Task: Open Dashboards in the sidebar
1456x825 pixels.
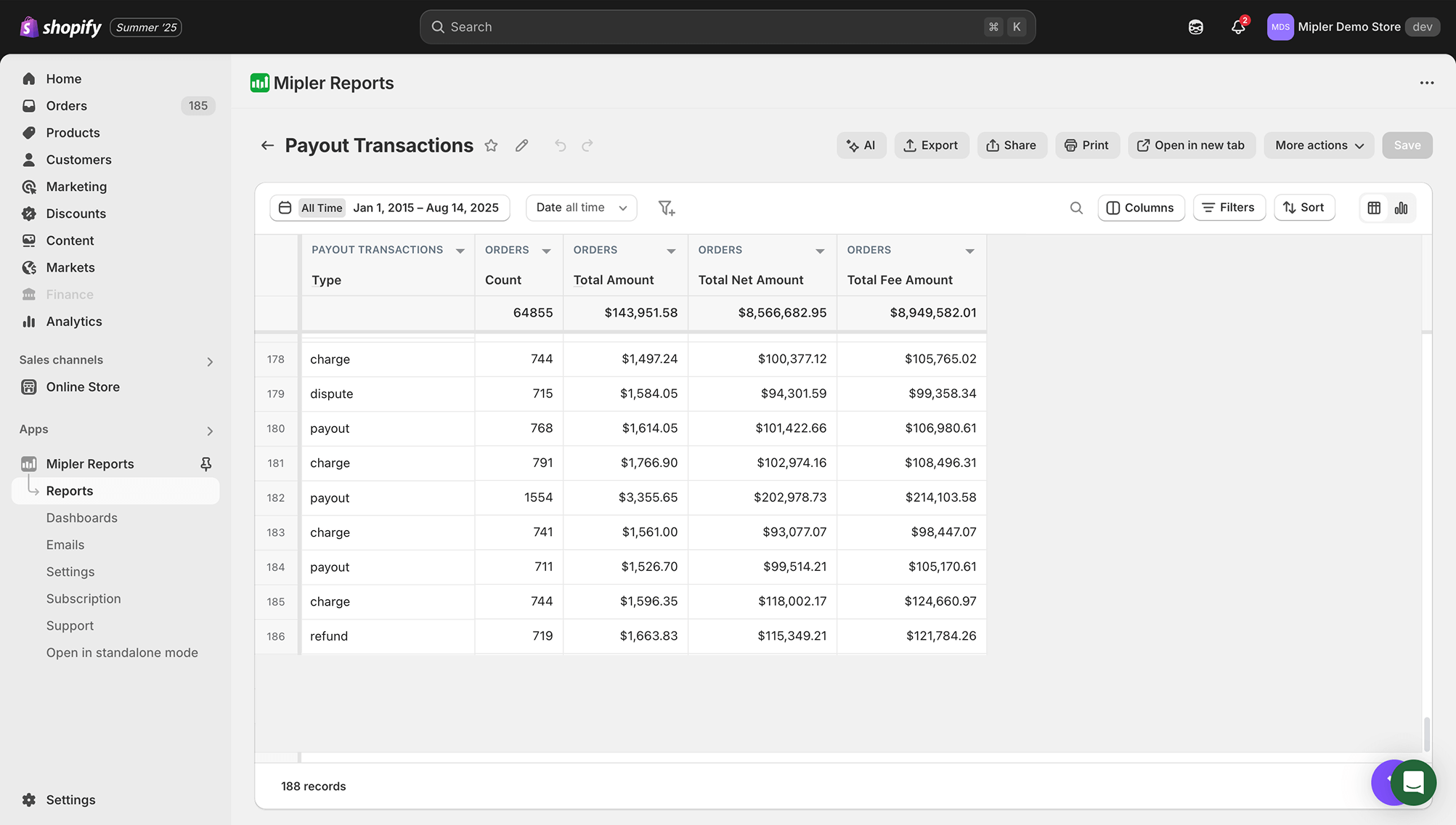Action: click(x=81, y=518)
